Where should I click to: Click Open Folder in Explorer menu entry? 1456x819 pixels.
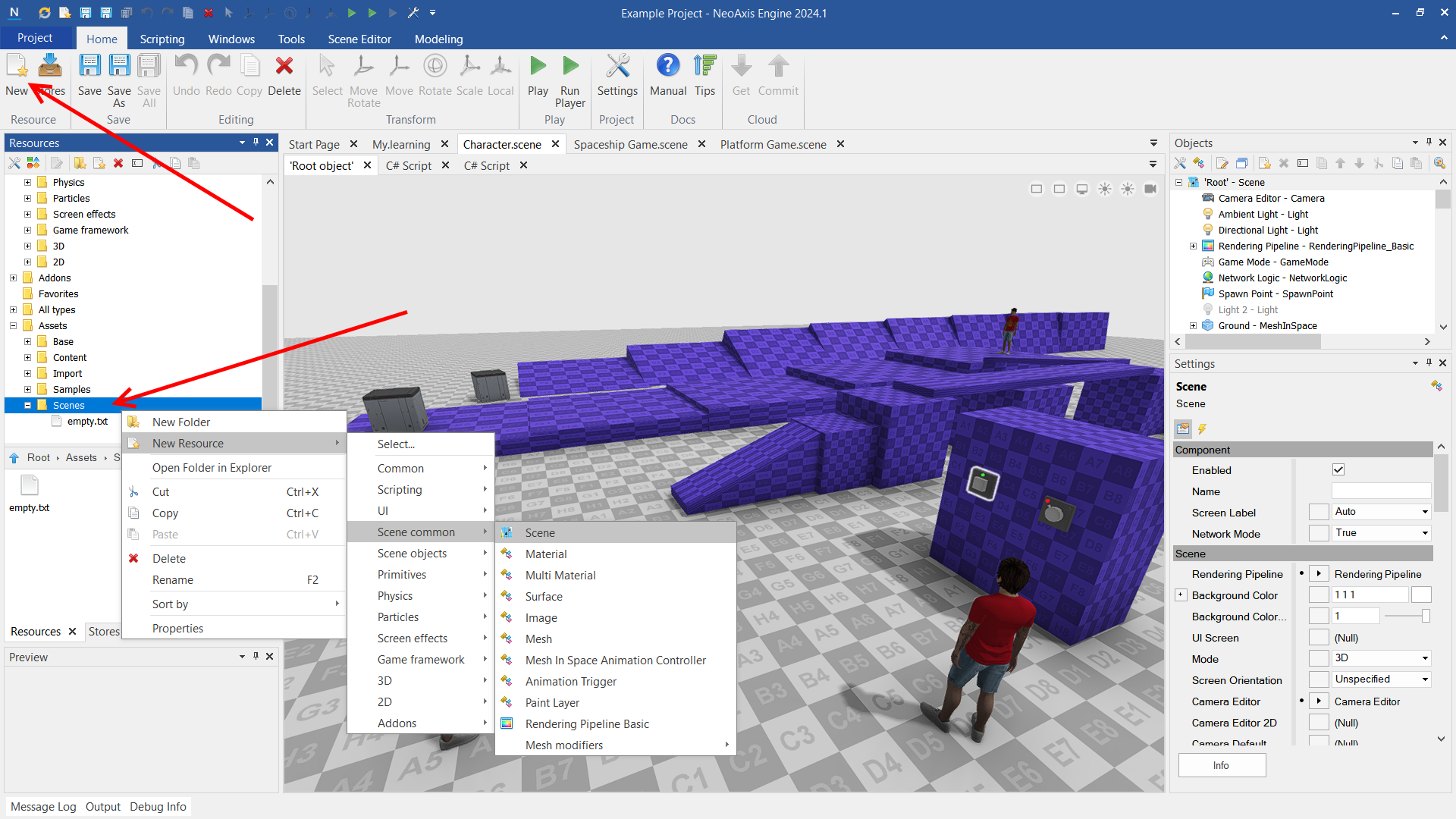coord(212,468)
